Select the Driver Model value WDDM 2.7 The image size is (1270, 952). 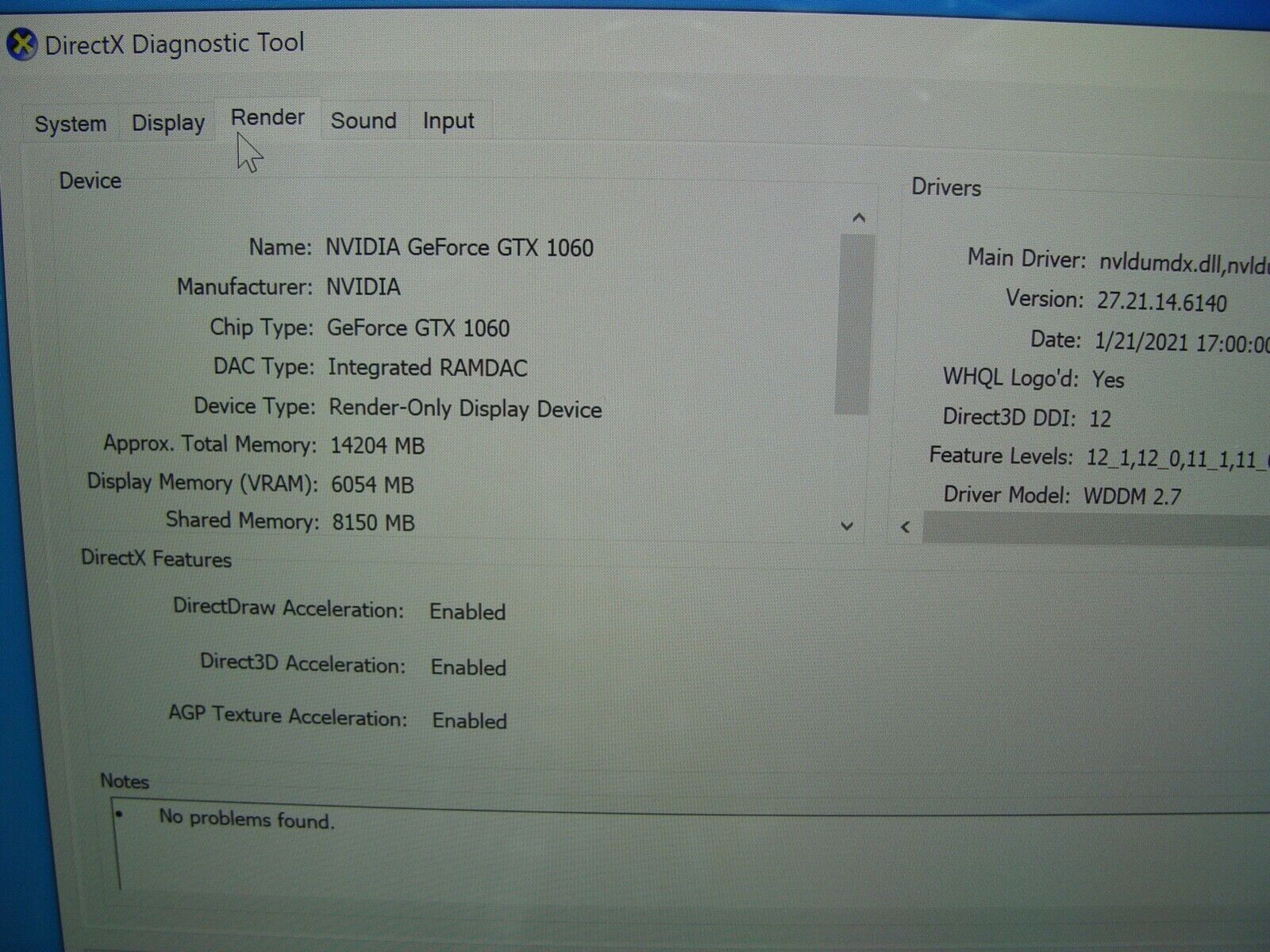[1133, 497]
